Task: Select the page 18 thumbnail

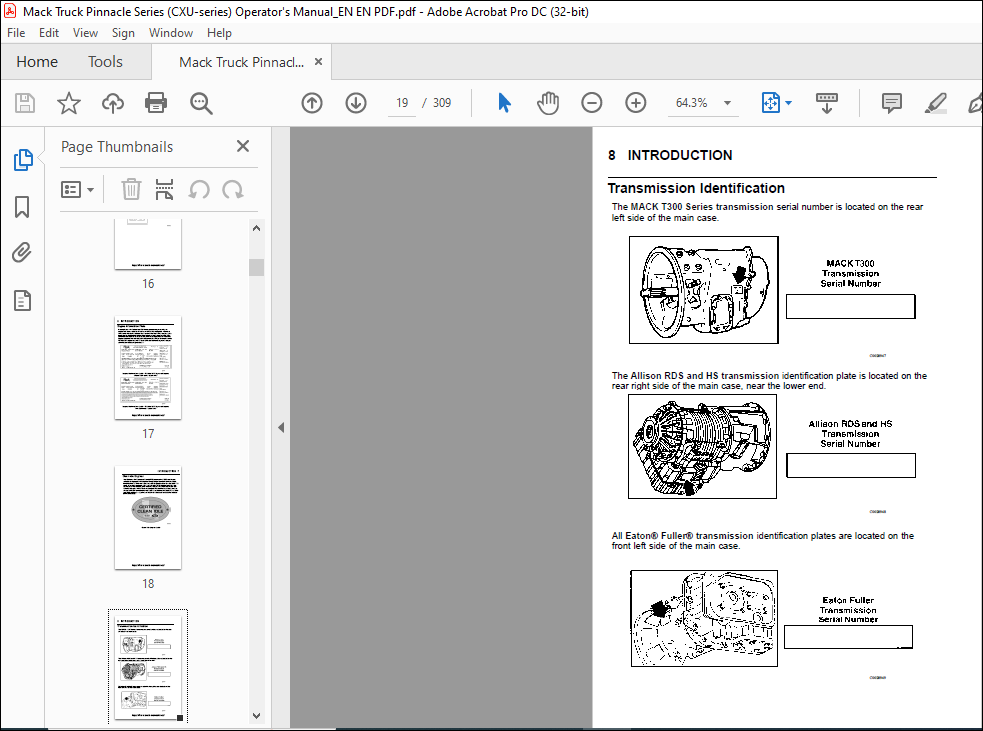Action: point(148,518)
